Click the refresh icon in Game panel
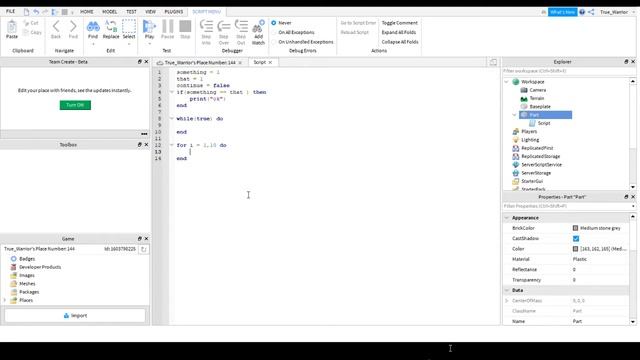 tap(144, 249)
